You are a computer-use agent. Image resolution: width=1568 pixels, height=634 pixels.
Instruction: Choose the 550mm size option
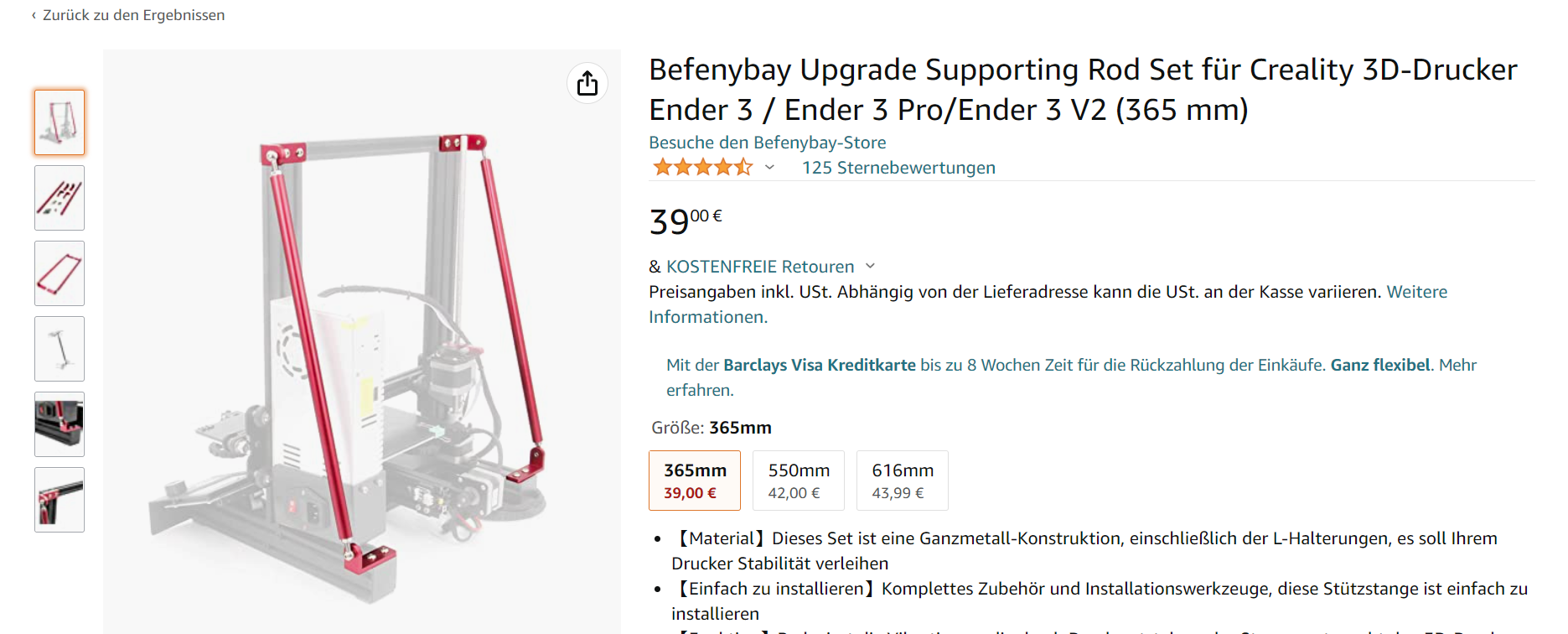click(x=798, y=481)
